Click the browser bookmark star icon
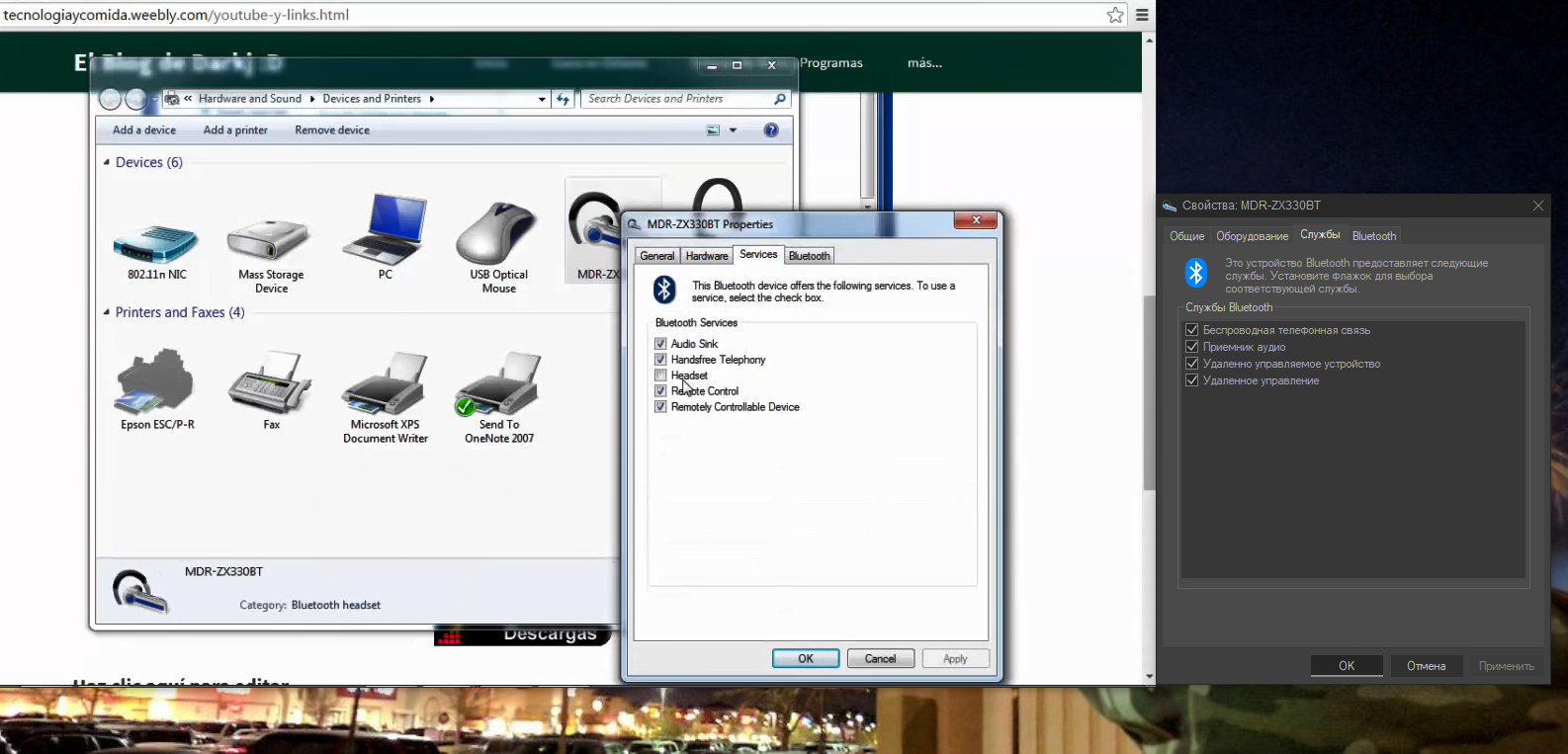This screenshot has width=1568, height=754. click(x=1115, y=15)
